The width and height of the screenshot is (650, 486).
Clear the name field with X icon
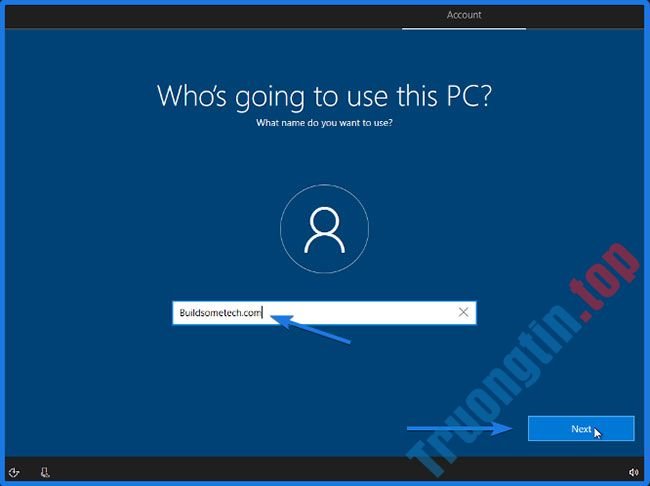point(463,312)
